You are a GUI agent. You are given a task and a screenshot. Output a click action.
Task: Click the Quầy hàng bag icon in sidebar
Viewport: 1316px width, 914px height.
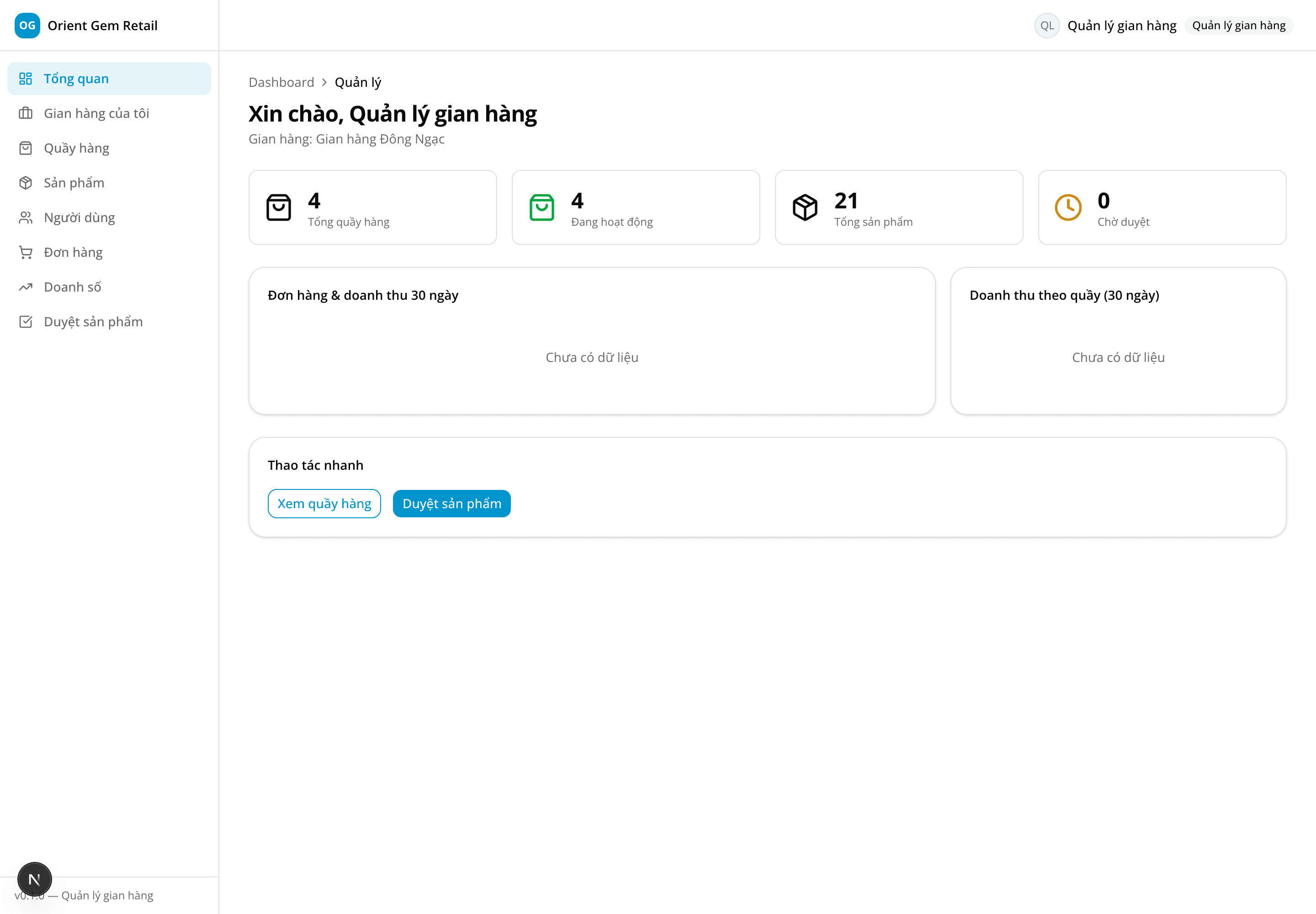click(25, 148)
